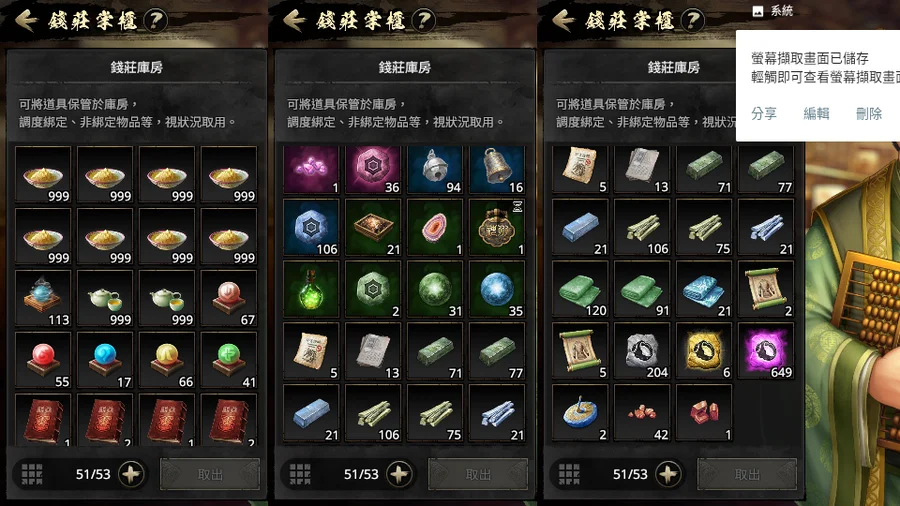Tap 刪除 in the screenshot notification
The width and height of the screenshot is (900, 506).
click(x=868, y=113)
